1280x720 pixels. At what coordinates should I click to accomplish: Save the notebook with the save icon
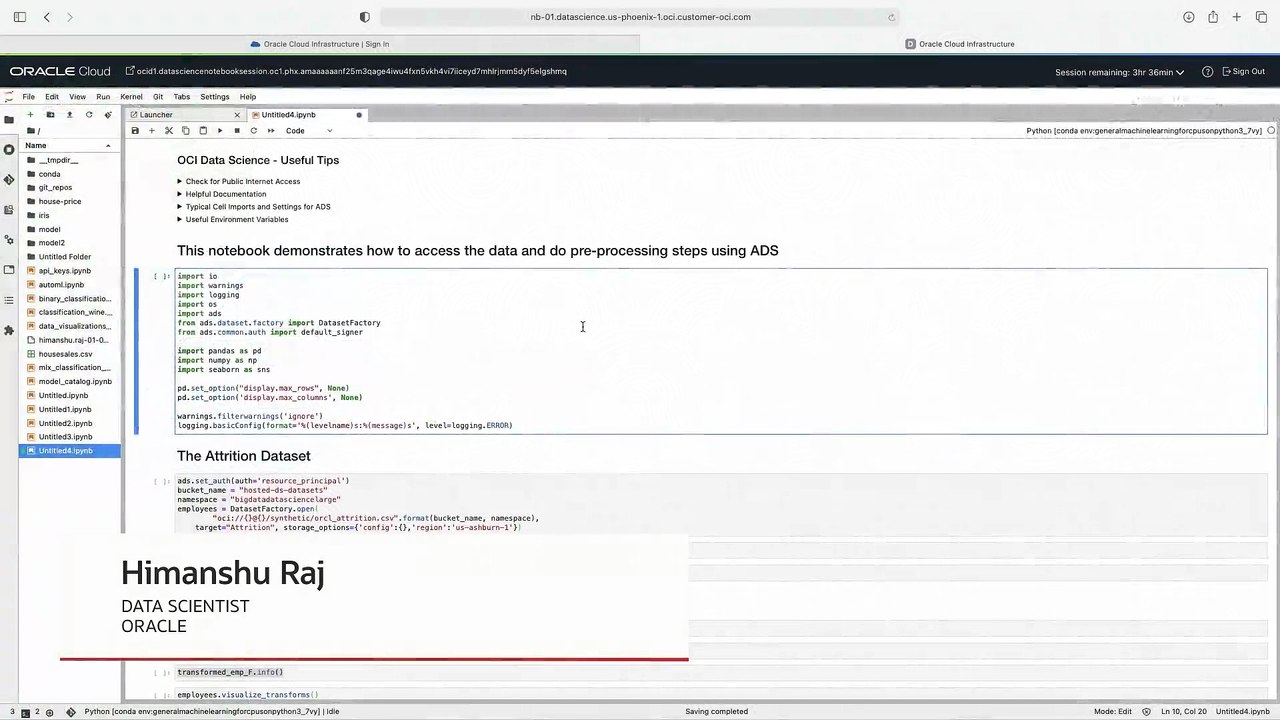click(135, 131)
